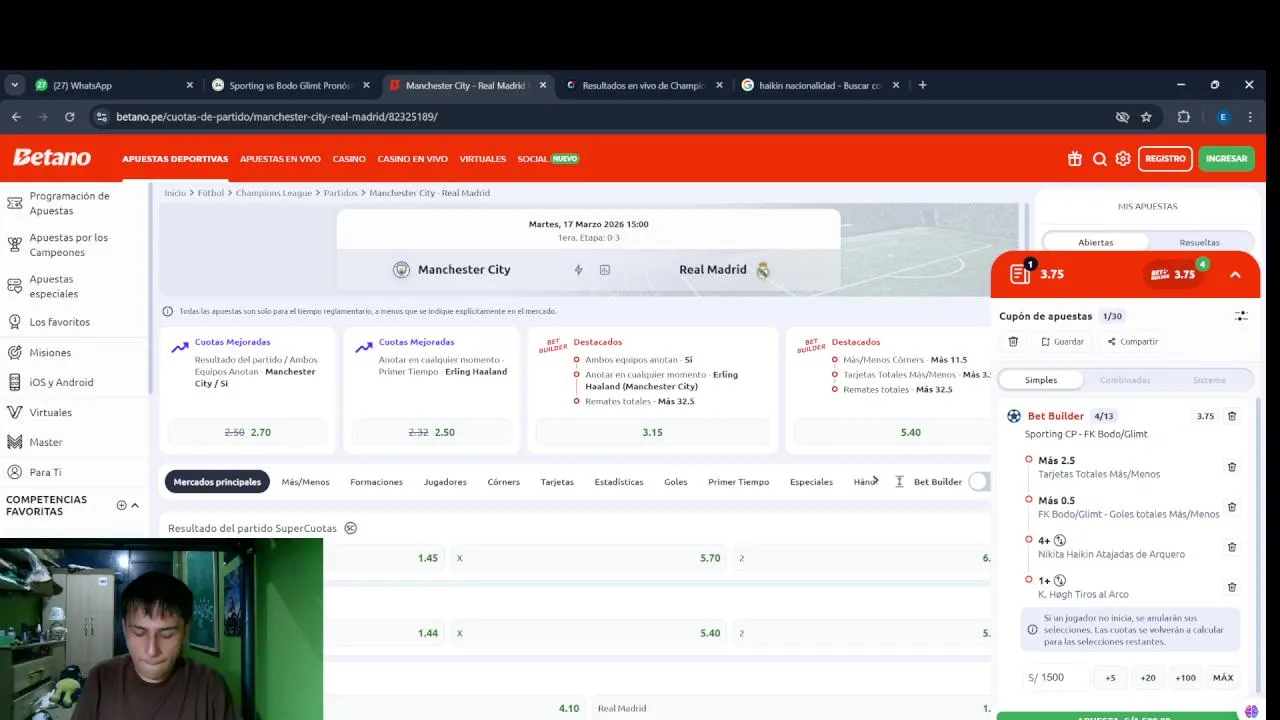This screenshot has height=720, width=1280.
Task: Click the lightning icon beside Manchester City
Action: coord(578,270)
